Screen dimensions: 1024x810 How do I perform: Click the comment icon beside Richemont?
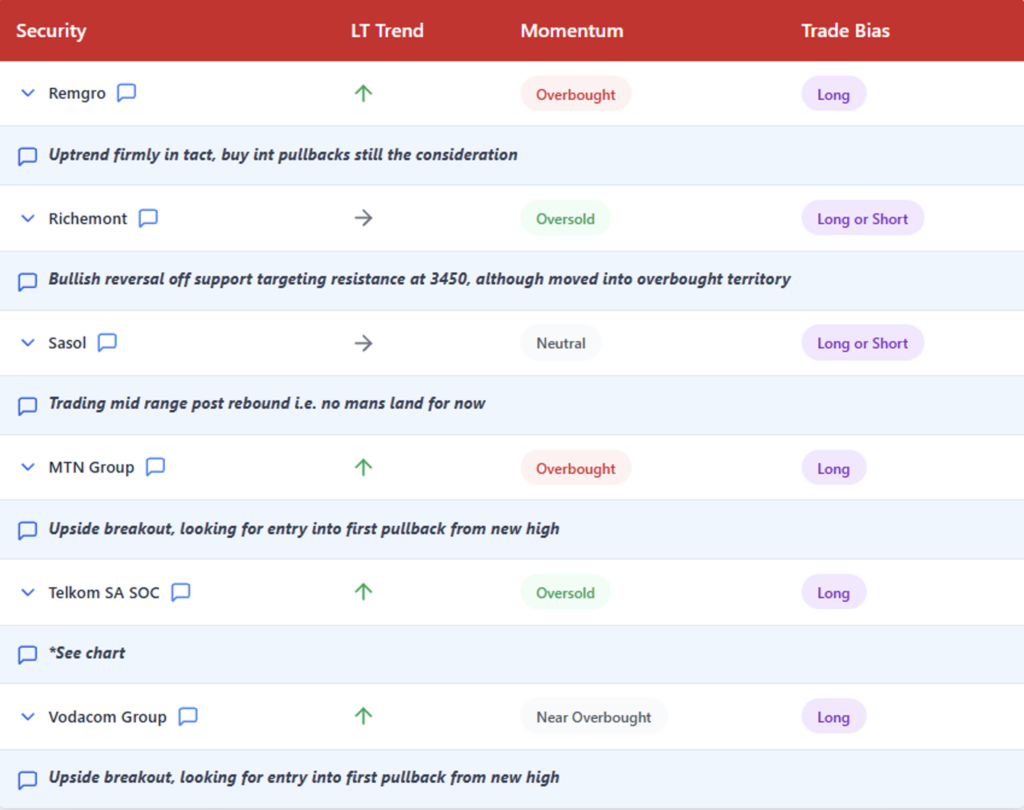148,218
